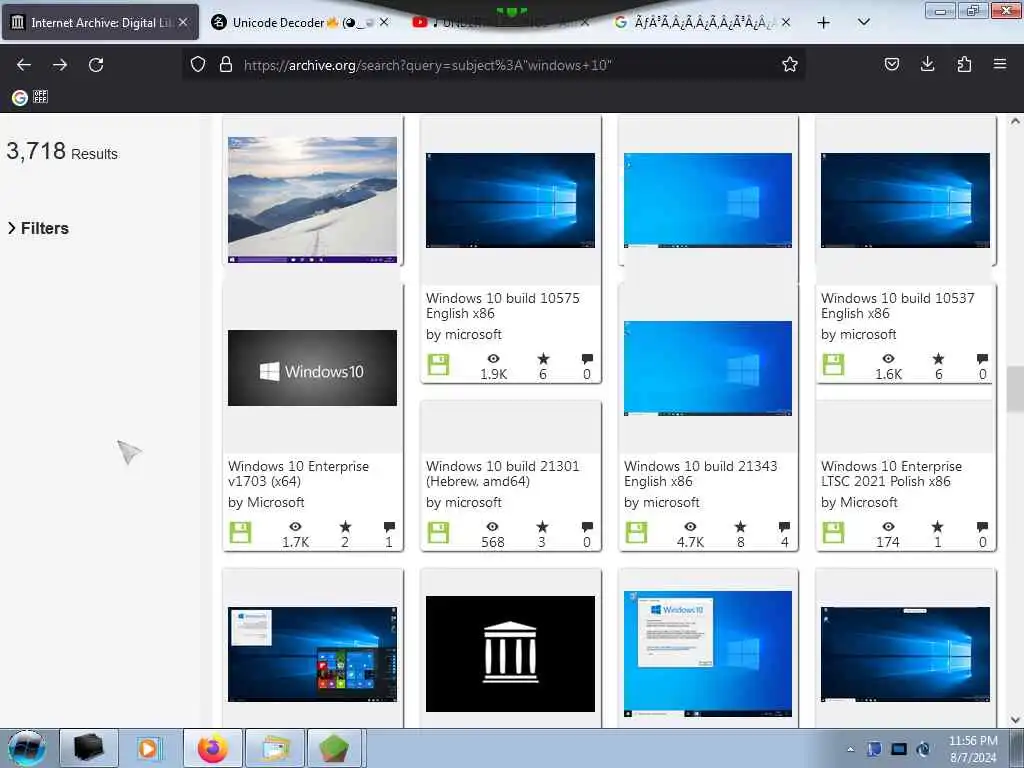Click software floppy icon on build 21343 card
1024x768 pixels.
[x=636, y=532]
